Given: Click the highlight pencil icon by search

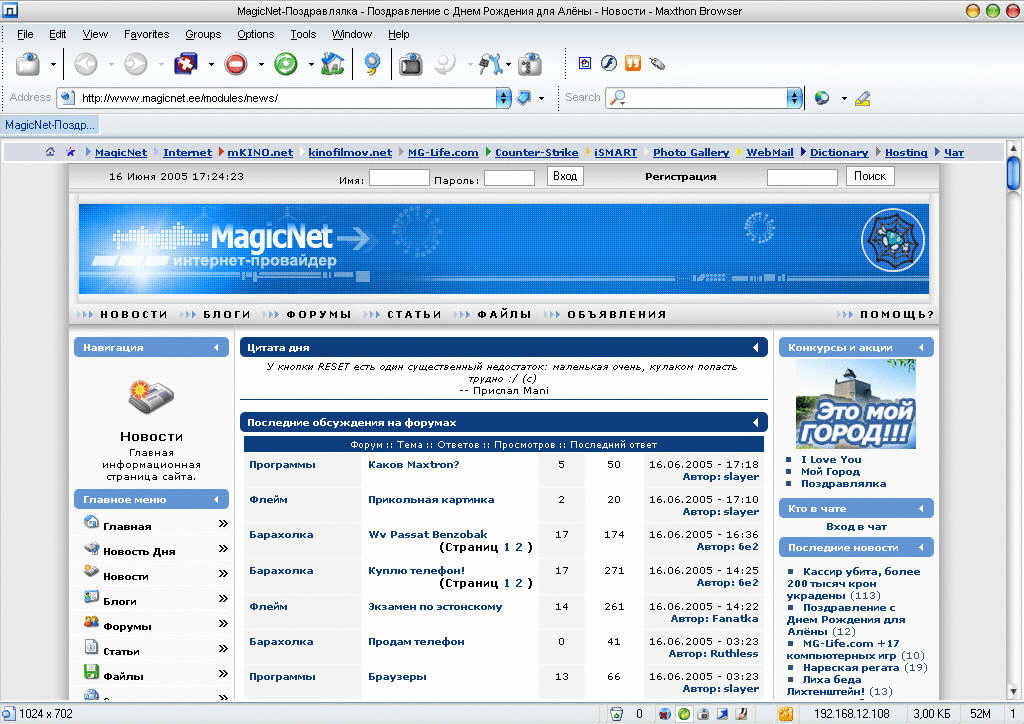Looking at the screenshot, I should 863,98.
